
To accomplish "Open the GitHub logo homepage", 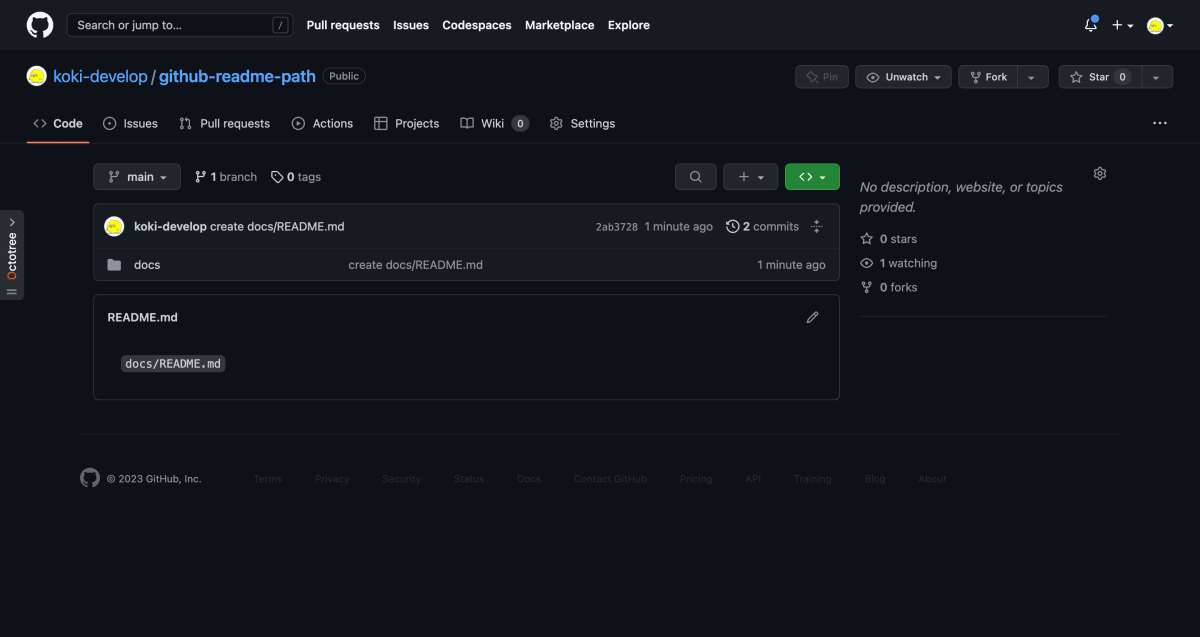I will pyautogui.click(x=40, y=25).
